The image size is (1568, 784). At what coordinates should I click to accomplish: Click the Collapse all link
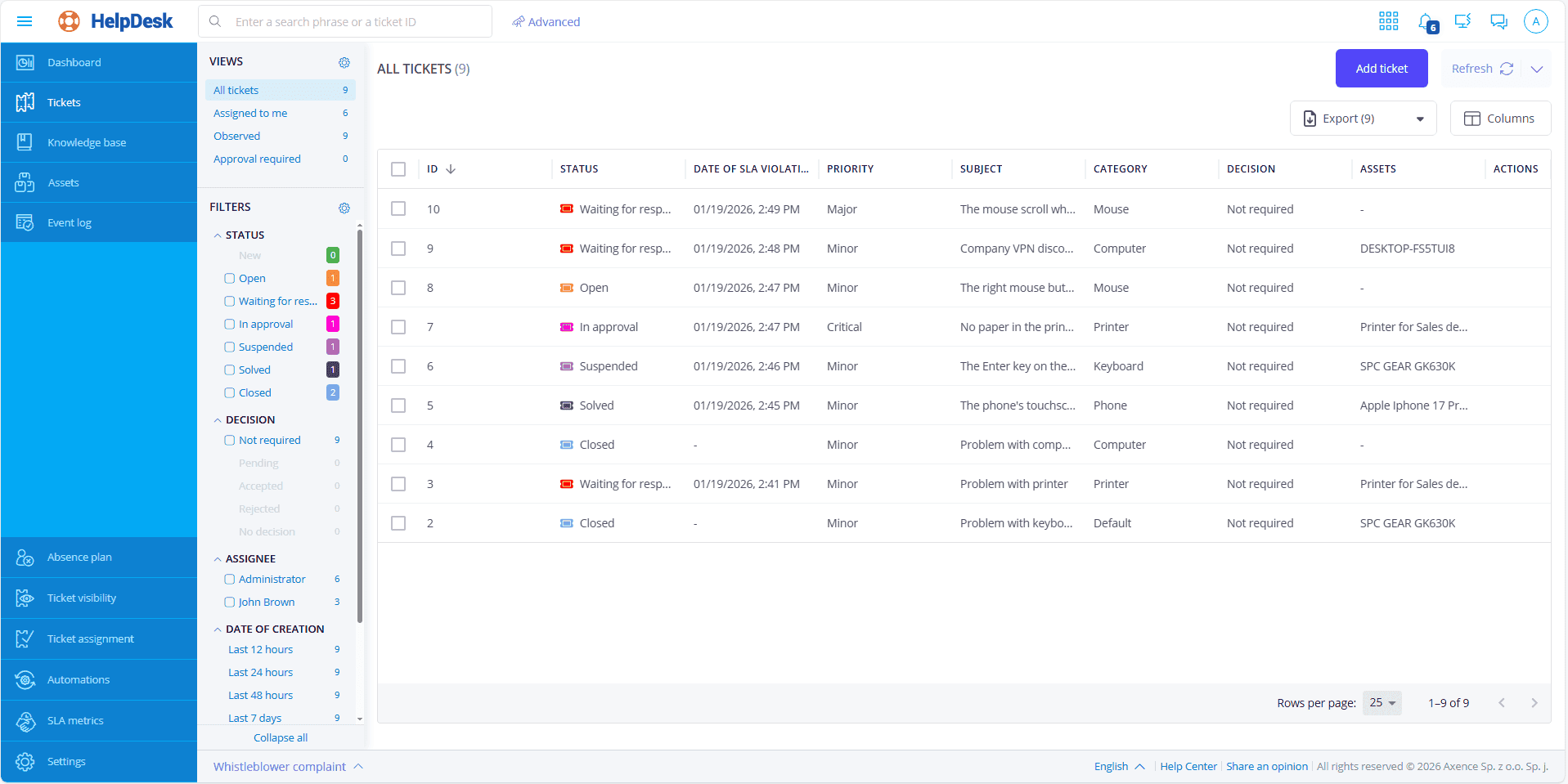tap(281, 738)
